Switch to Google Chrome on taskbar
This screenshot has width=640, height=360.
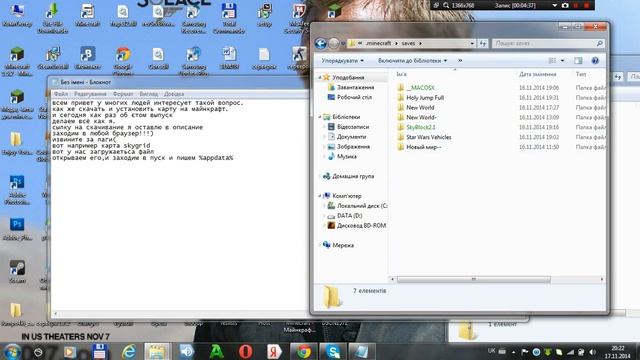[304, 351]
